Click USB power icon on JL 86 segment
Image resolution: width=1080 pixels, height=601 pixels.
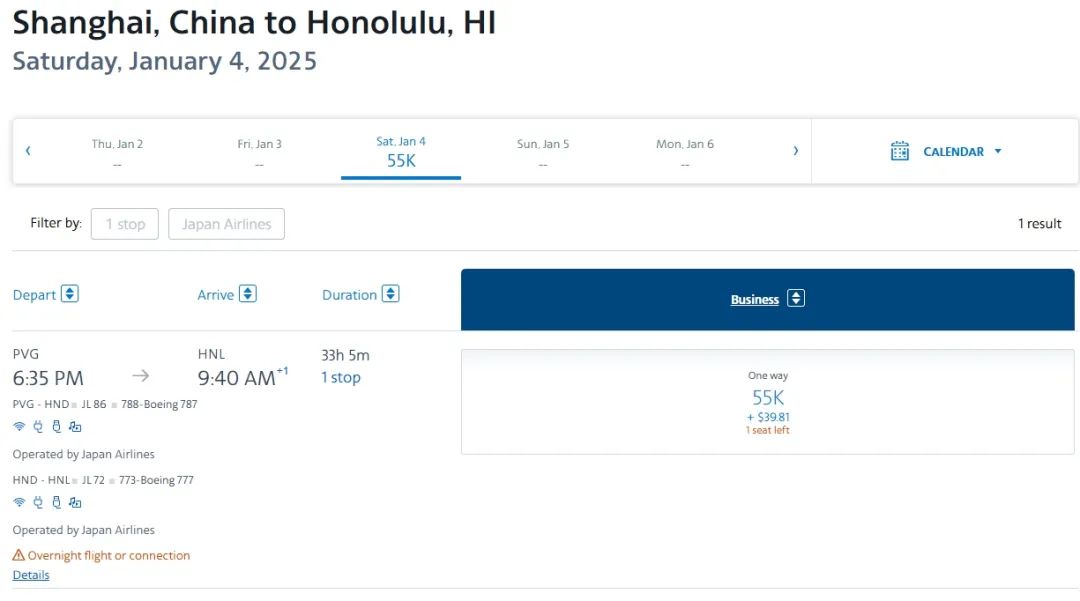coord(56,427)
